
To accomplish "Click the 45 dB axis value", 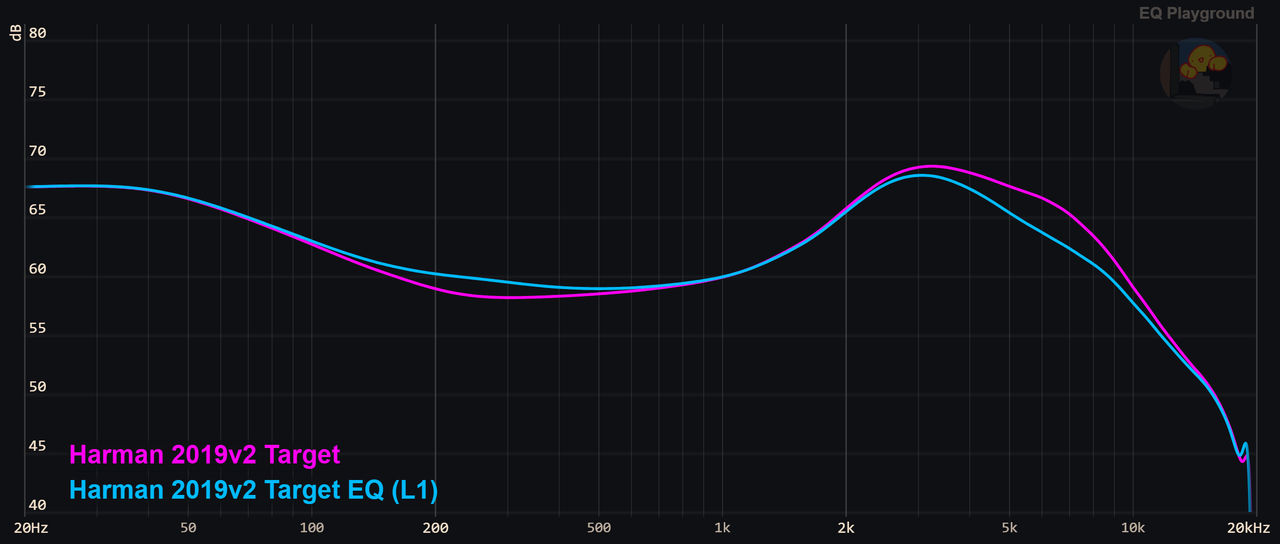I will (38, 446).
